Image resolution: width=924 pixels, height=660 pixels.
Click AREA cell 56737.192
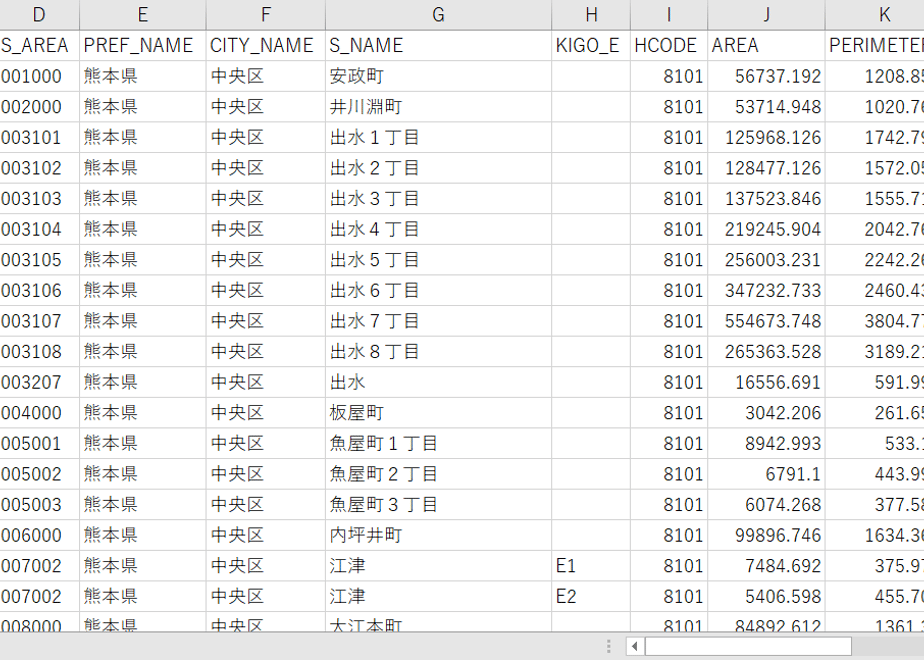(766, 76)
